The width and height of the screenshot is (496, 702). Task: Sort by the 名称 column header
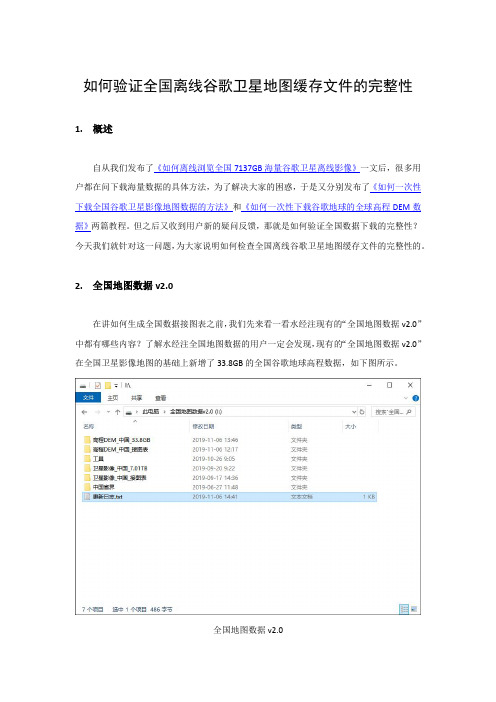(89, 426)
